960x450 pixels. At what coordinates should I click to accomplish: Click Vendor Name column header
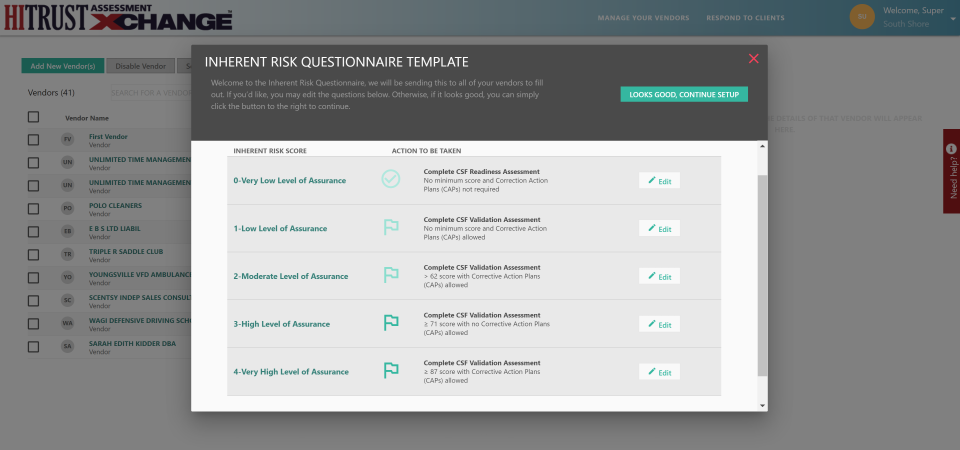87,118
